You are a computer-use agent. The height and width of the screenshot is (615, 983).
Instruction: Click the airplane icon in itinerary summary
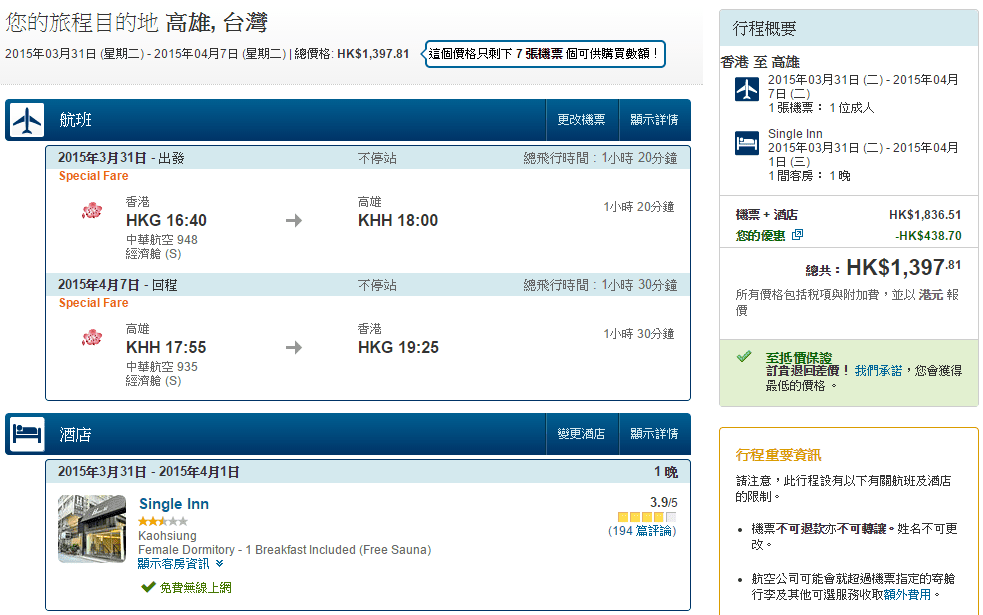[x=747, y=89]
